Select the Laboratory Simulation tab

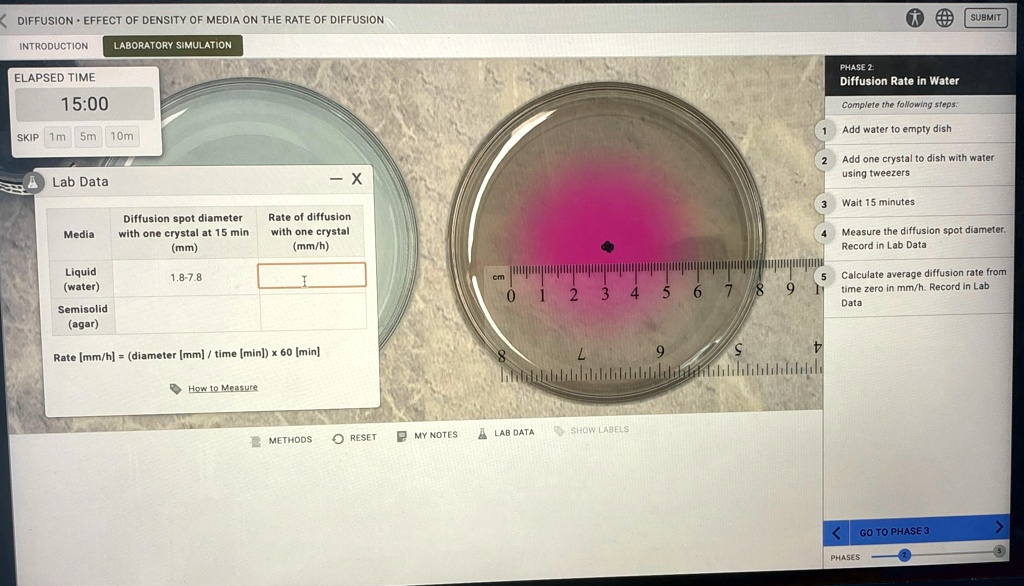[x=172, y=45]
